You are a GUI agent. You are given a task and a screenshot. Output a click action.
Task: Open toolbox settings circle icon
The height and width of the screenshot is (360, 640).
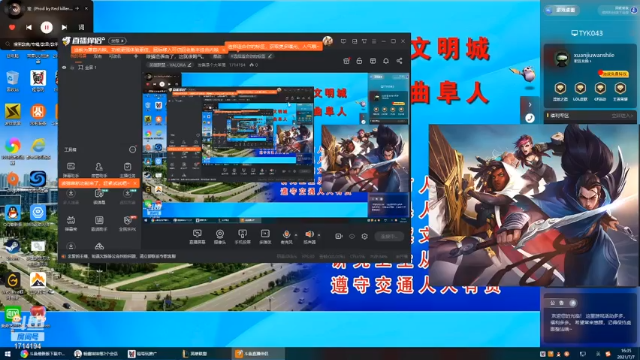132,150
